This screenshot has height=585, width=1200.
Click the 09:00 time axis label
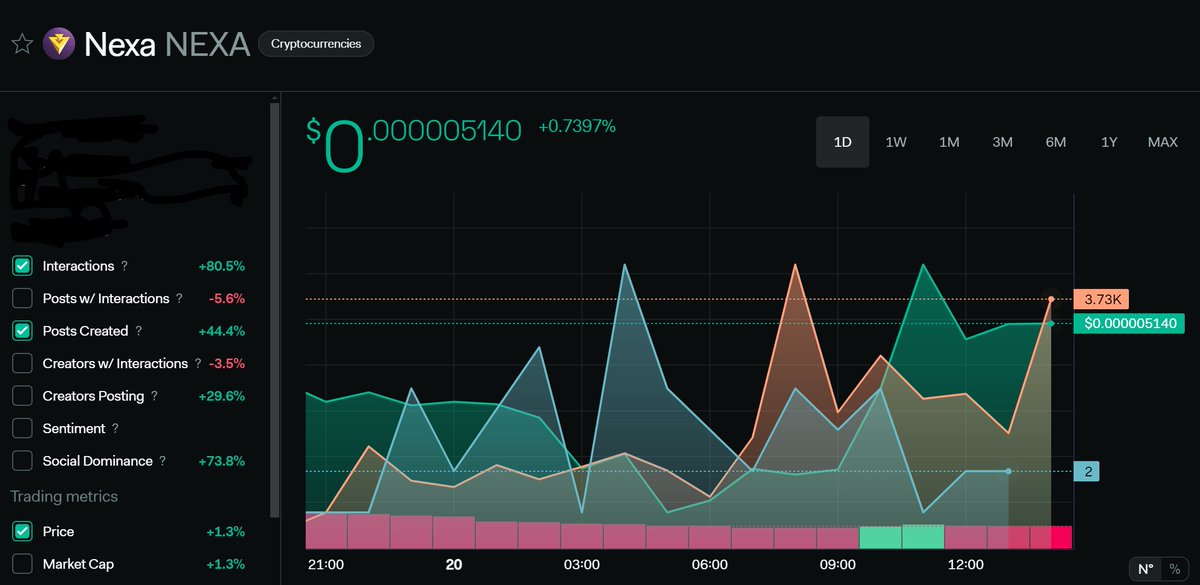pos(837,565)
